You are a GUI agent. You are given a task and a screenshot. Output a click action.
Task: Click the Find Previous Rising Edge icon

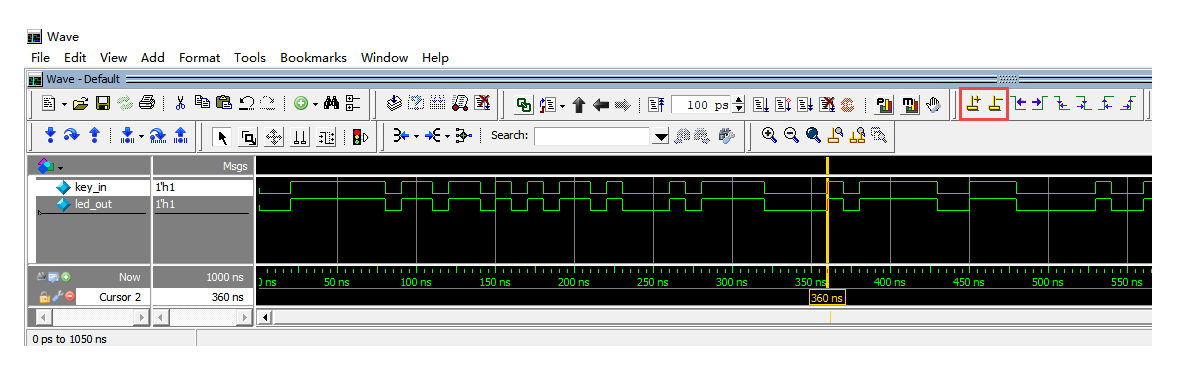point(1106,103)
